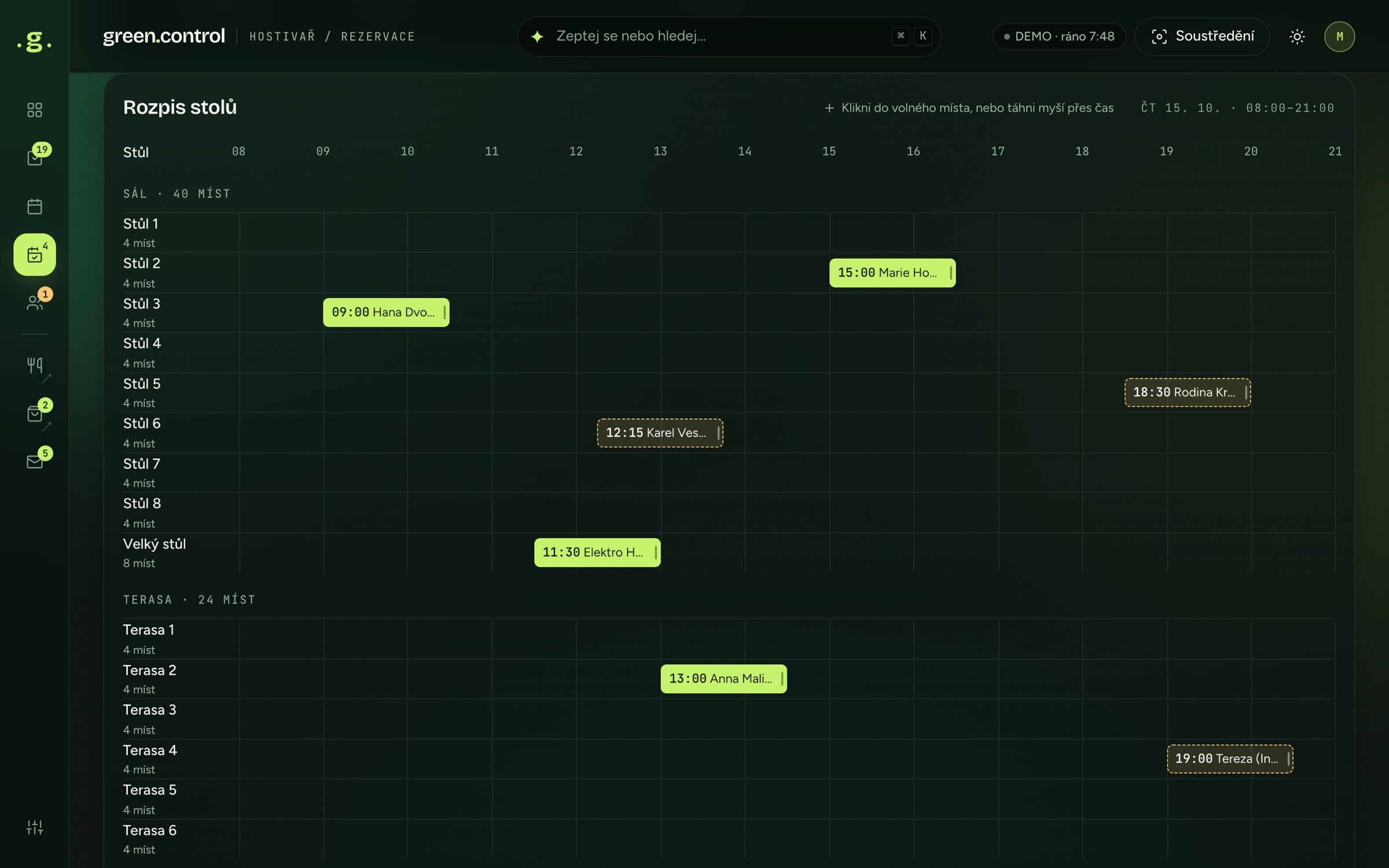Click the green g logo
The image size is (1389, 868).
pyautogui.click(x=34, y=42)
